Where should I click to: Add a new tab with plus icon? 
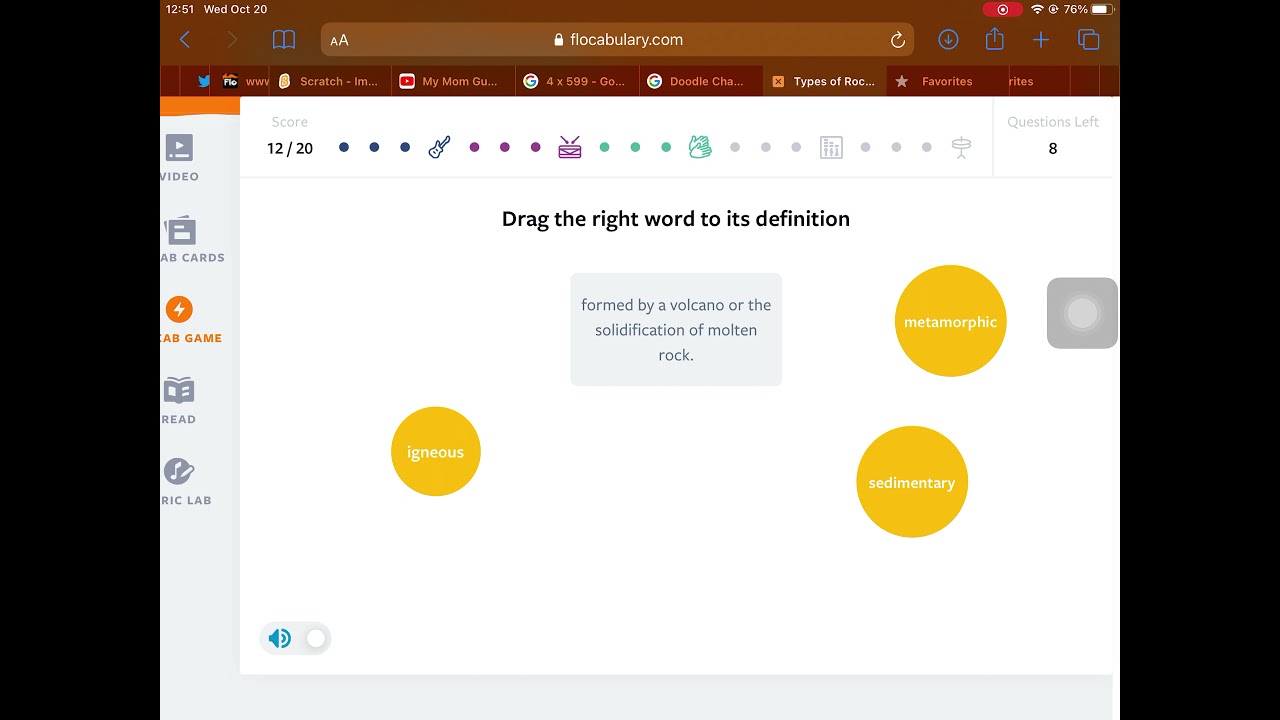(x=1041, y=40)
